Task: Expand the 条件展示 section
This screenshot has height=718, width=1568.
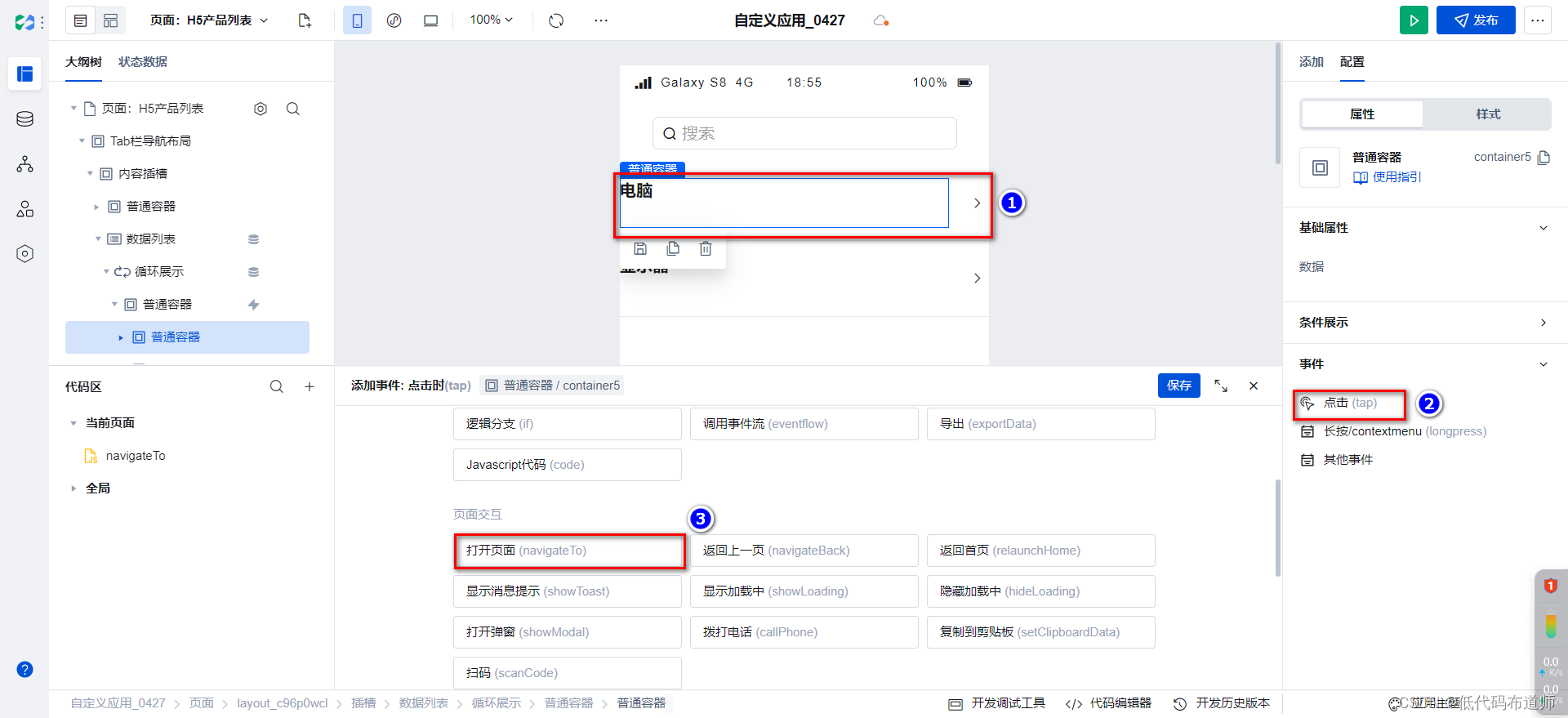Action: 1543,323
